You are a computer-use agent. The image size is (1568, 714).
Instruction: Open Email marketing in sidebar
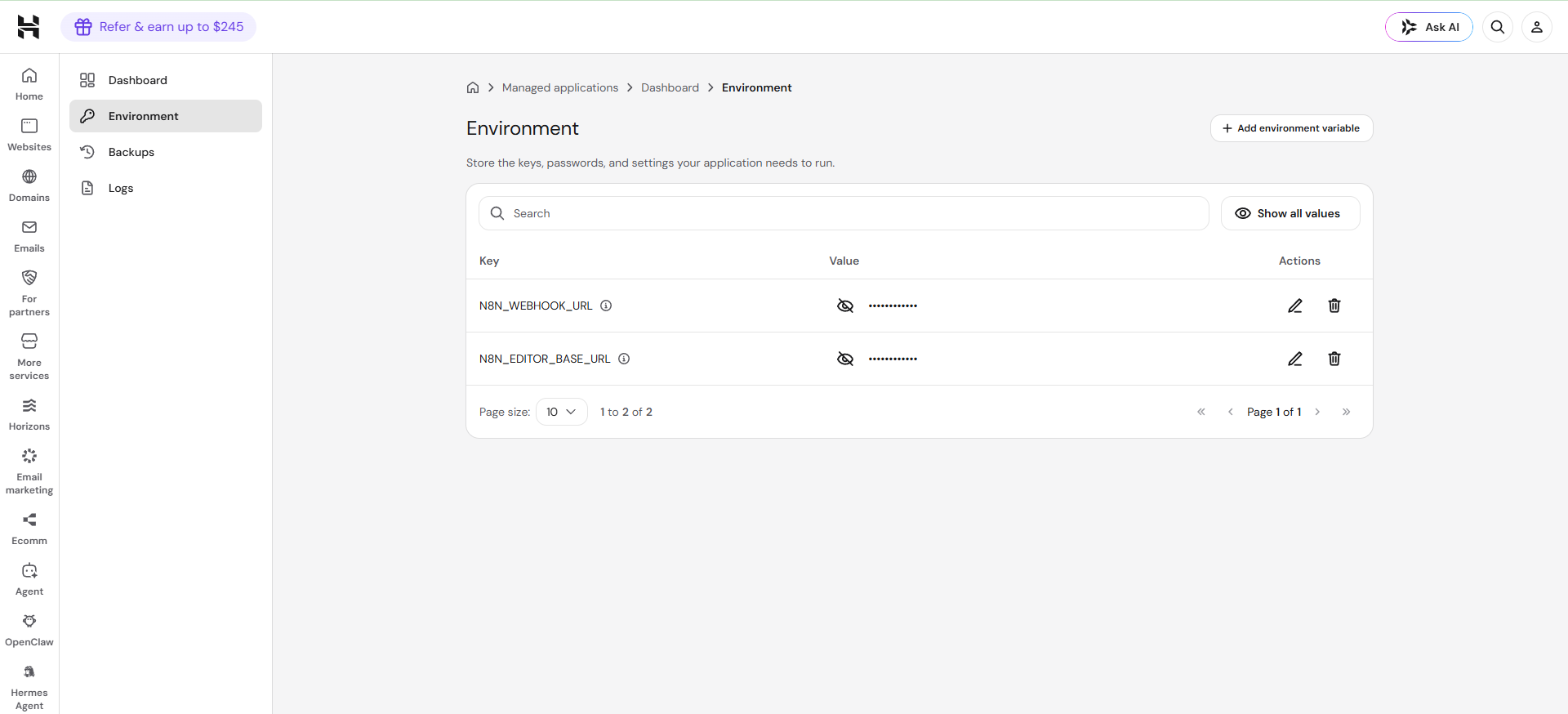pos(29,471)
